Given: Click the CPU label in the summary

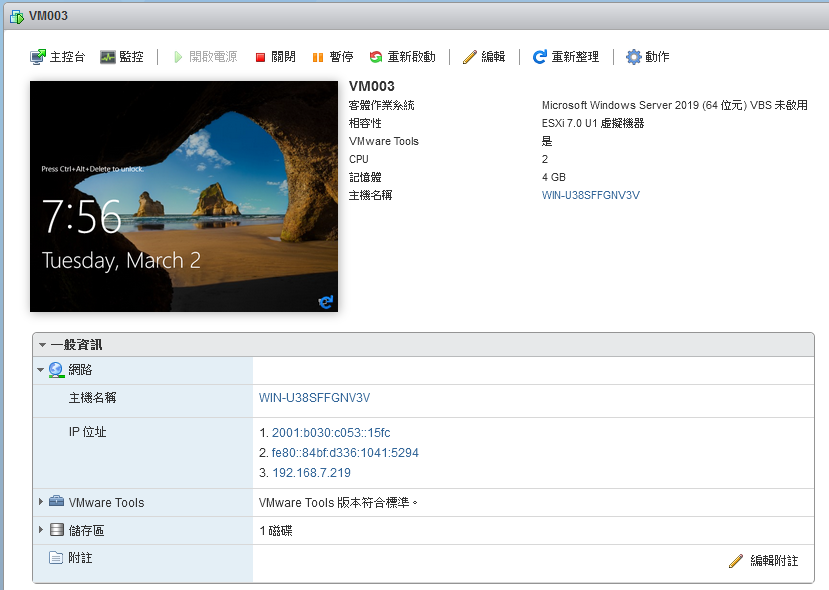Looking at the screenshot, I should click(x=358, y=159).
